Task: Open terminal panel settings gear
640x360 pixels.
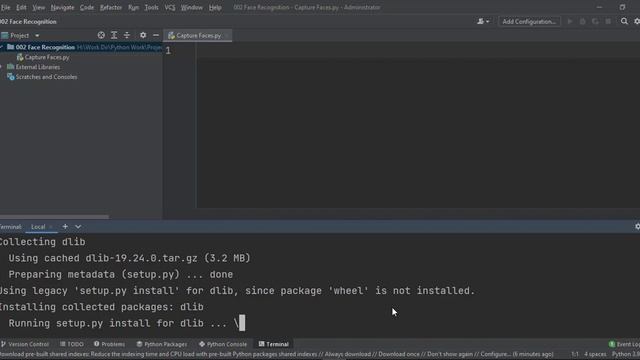Action: (637, 227)
